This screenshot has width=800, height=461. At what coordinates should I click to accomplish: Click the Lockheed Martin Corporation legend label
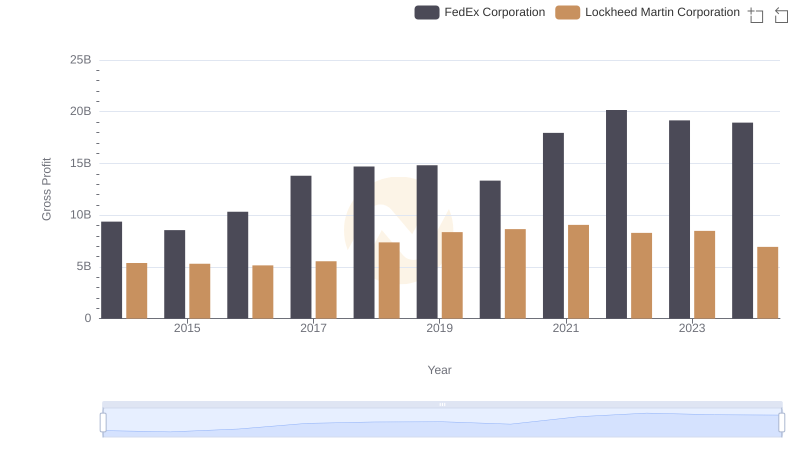tap(662, 12)
